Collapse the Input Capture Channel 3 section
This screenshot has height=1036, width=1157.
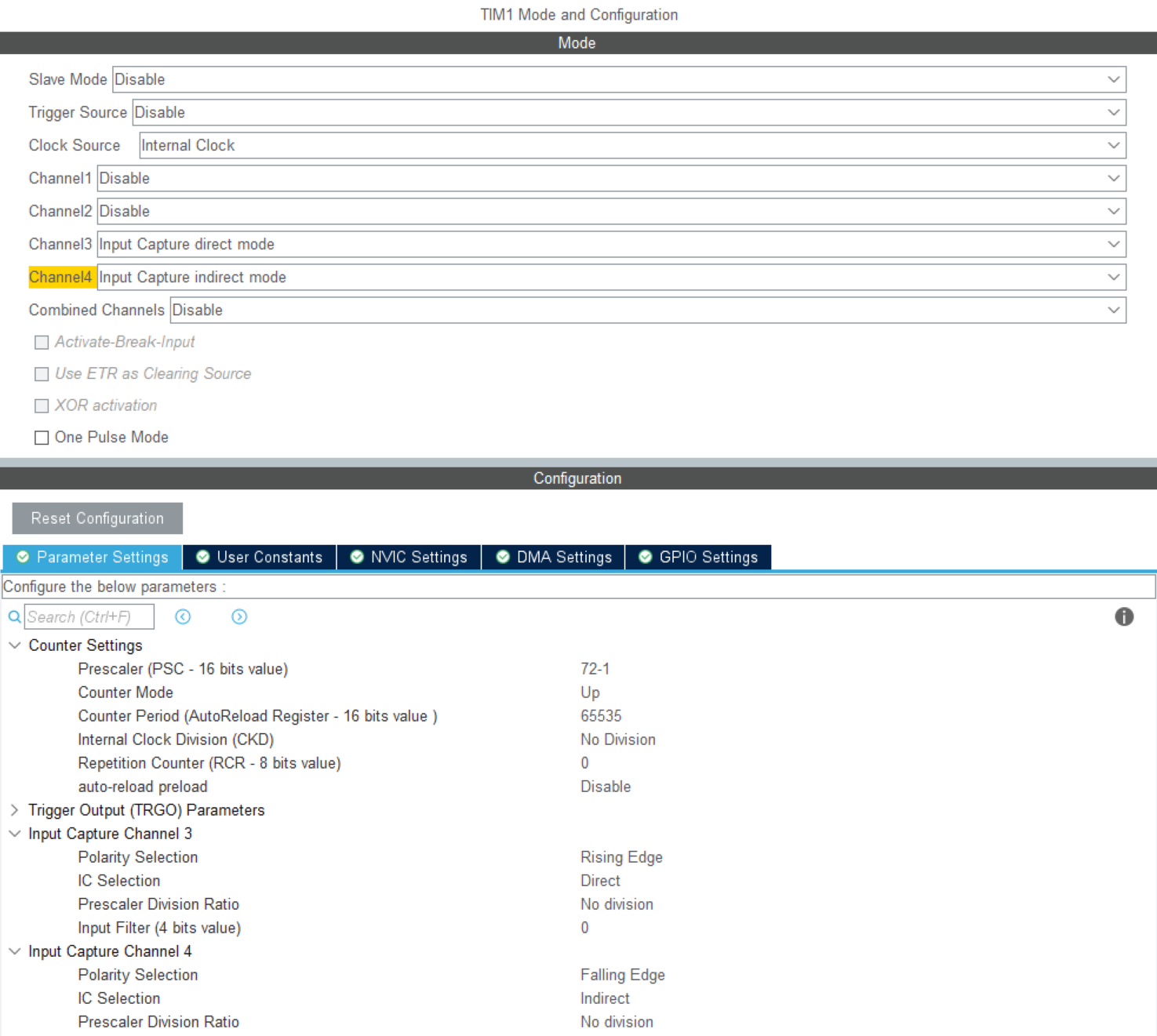(x=14, y=834)
